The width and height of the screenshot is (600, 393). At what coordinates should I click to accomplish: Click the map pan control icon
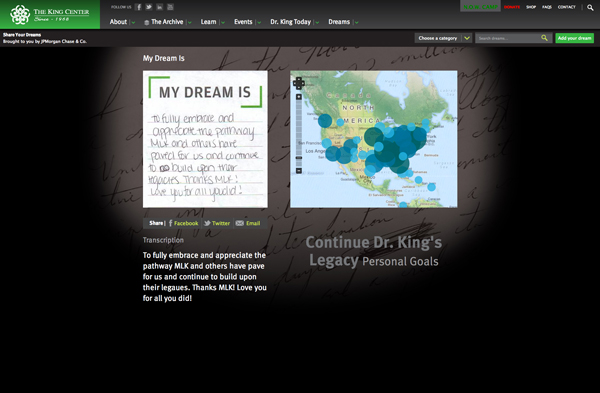(298, 83)
